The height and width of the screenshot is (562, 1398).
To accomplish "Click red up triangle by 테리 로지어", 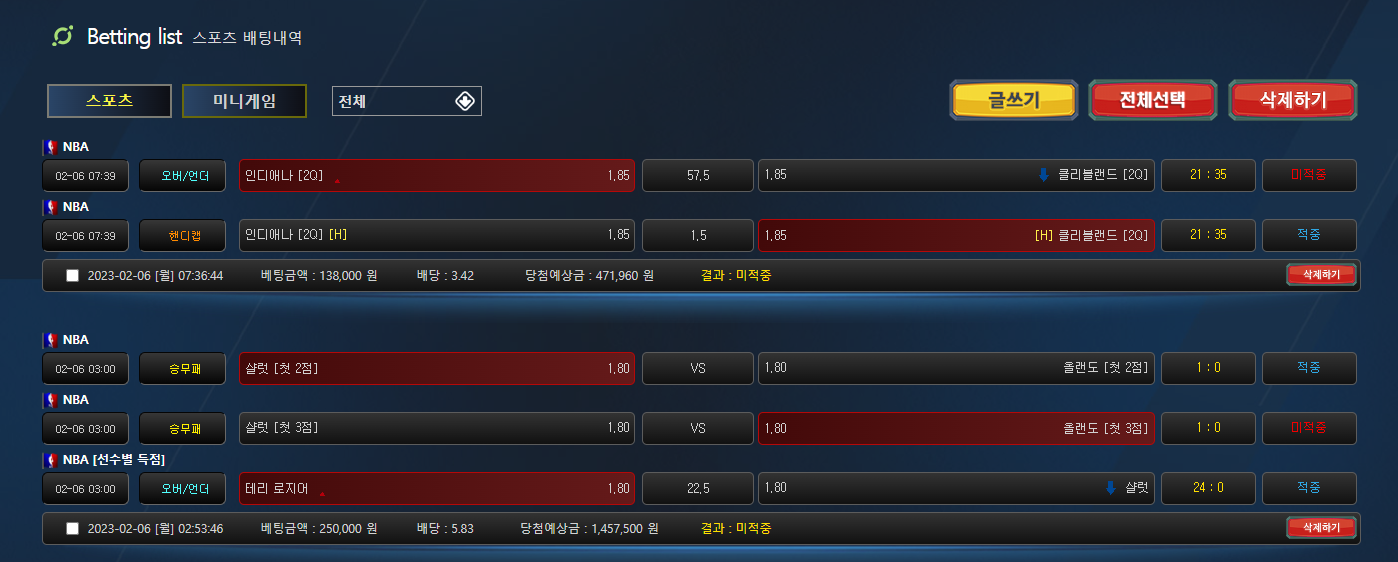I will click(322, 492).
